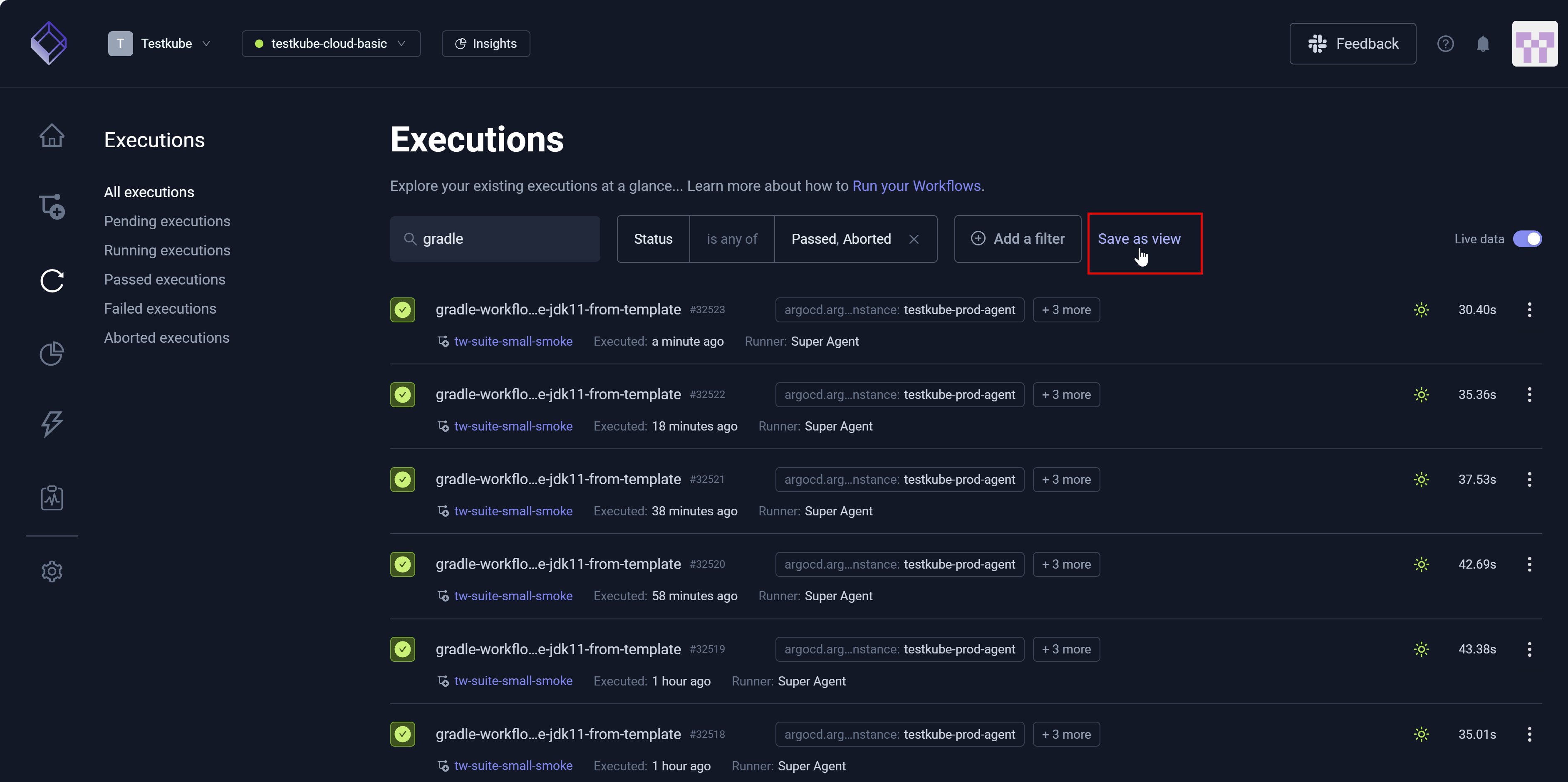
Task: Open the Run your Workflows link
Action: coord(916,186)
